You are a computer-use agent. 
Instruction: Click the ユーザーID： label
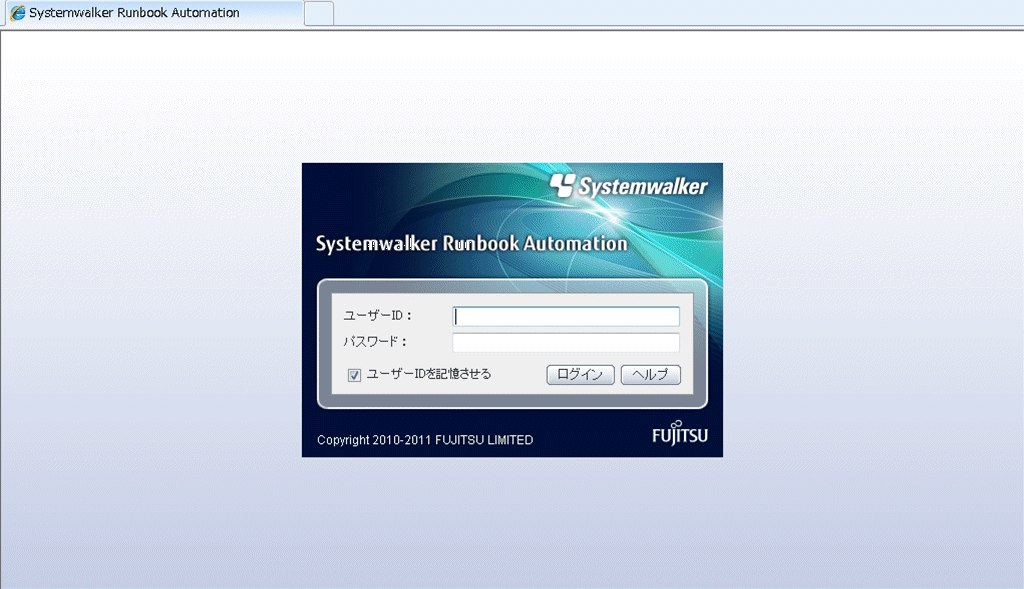point(377,315)
